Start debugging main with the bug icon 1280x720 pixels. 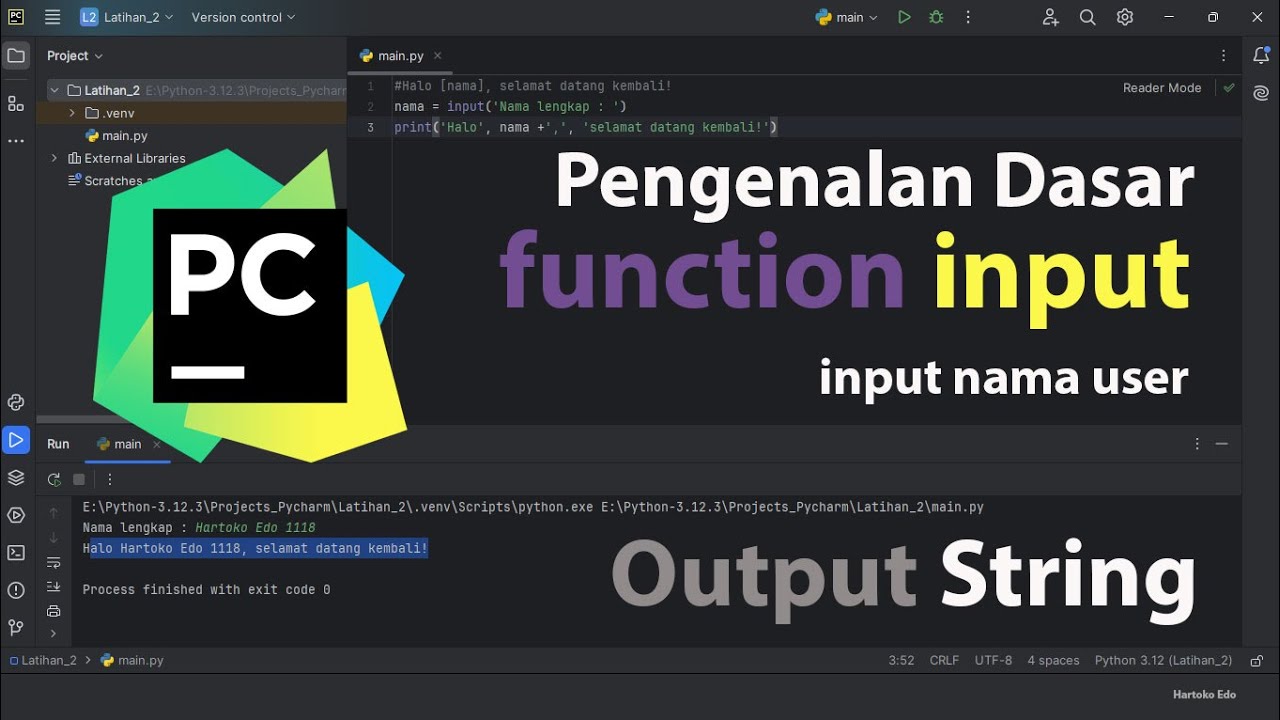[x=936, y=17]
